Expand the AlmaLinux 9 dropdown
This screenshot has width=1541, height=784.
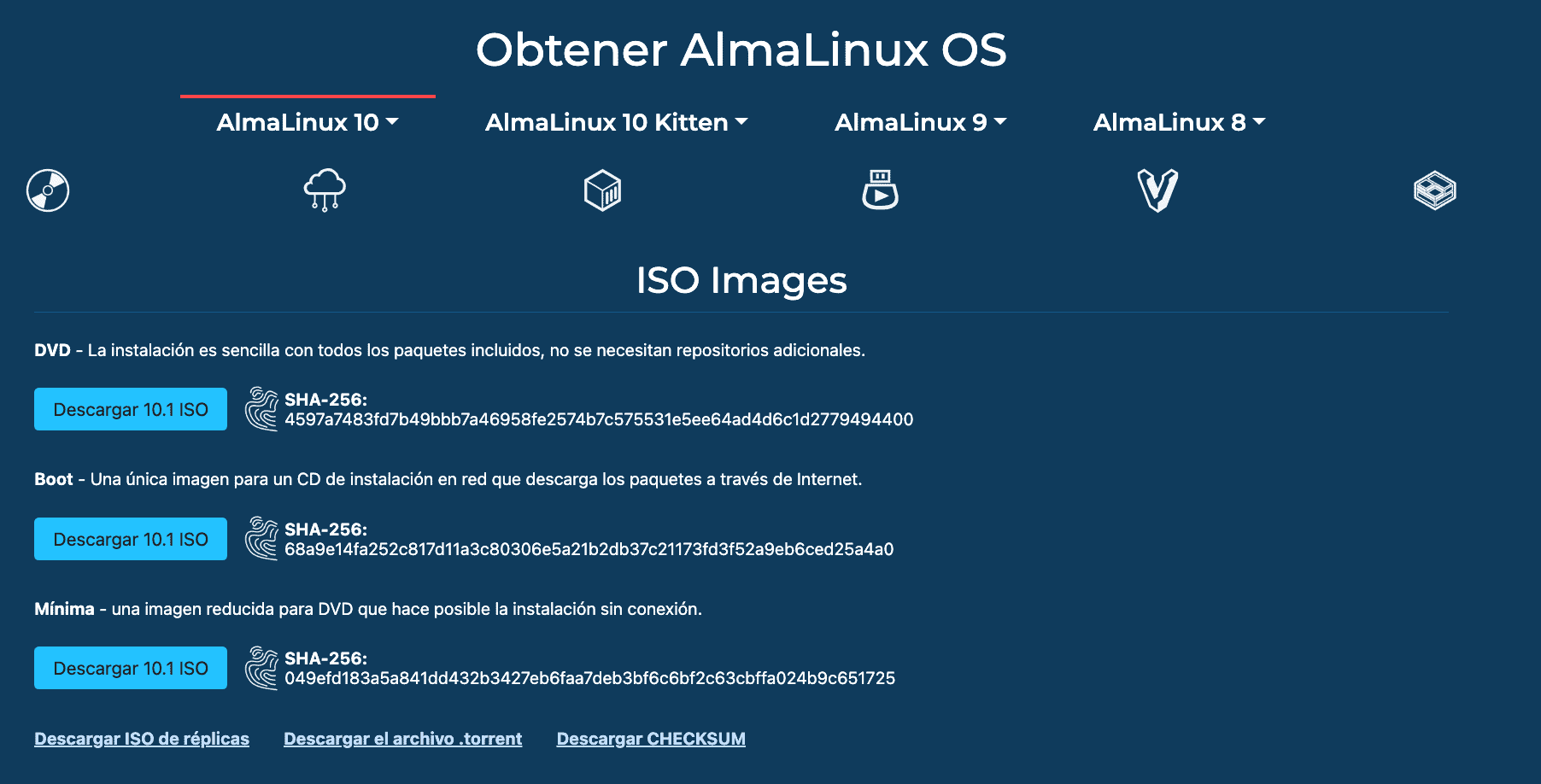click(921, 122)
